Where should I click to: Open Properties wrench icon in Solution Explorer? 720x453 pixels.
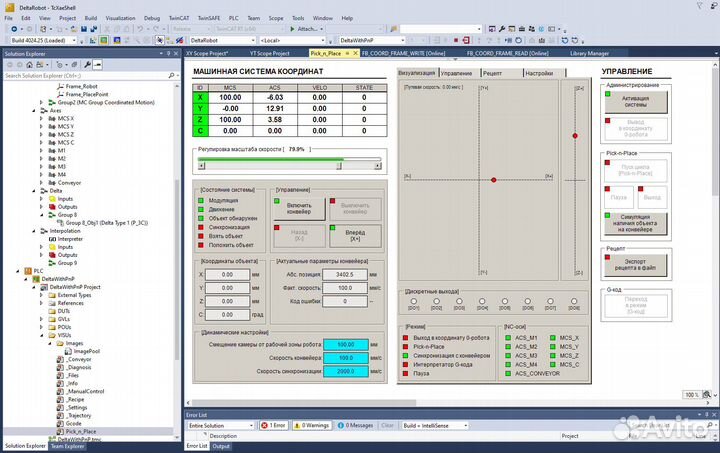click(89, 64)
